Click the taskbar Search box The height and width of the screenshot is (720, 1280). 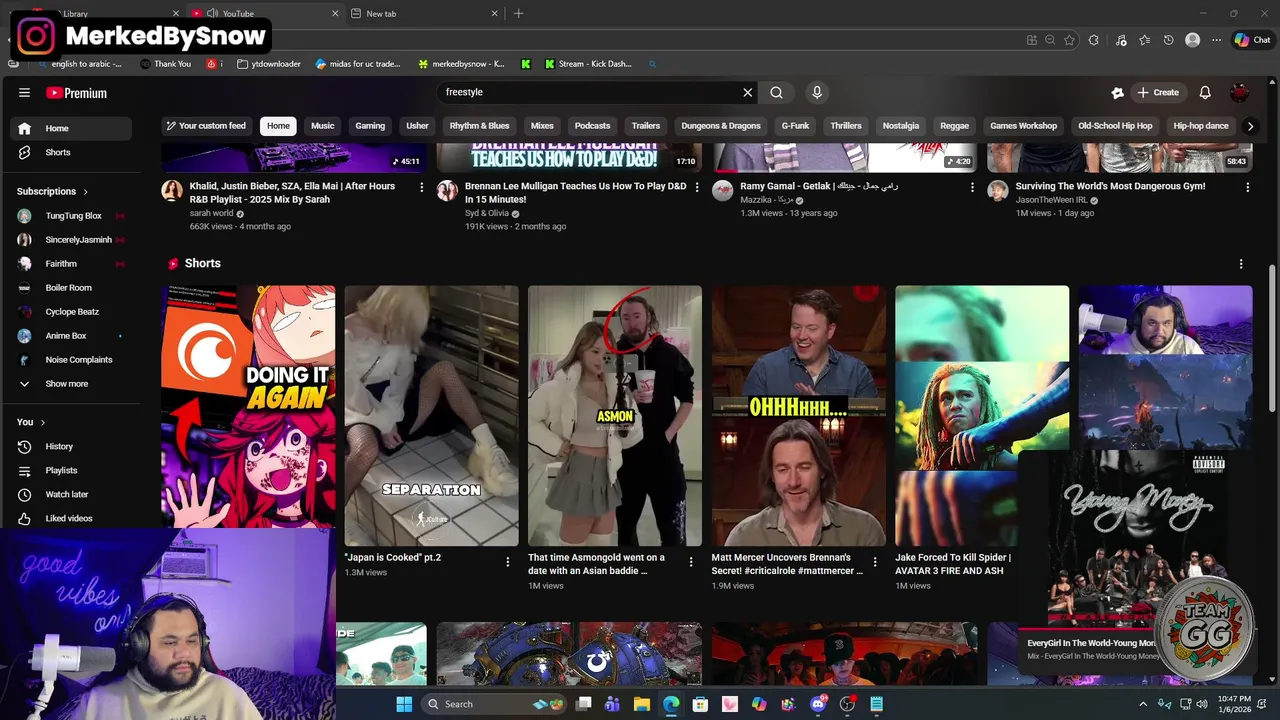coord(494,704)
